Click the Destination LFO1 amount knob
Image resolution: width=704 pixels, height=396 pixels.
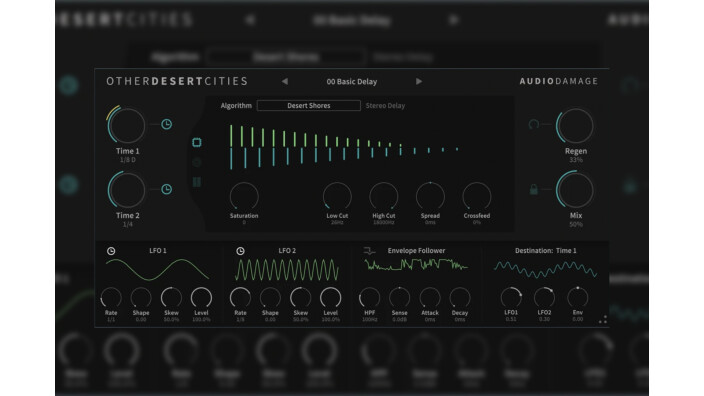(511, 297)
